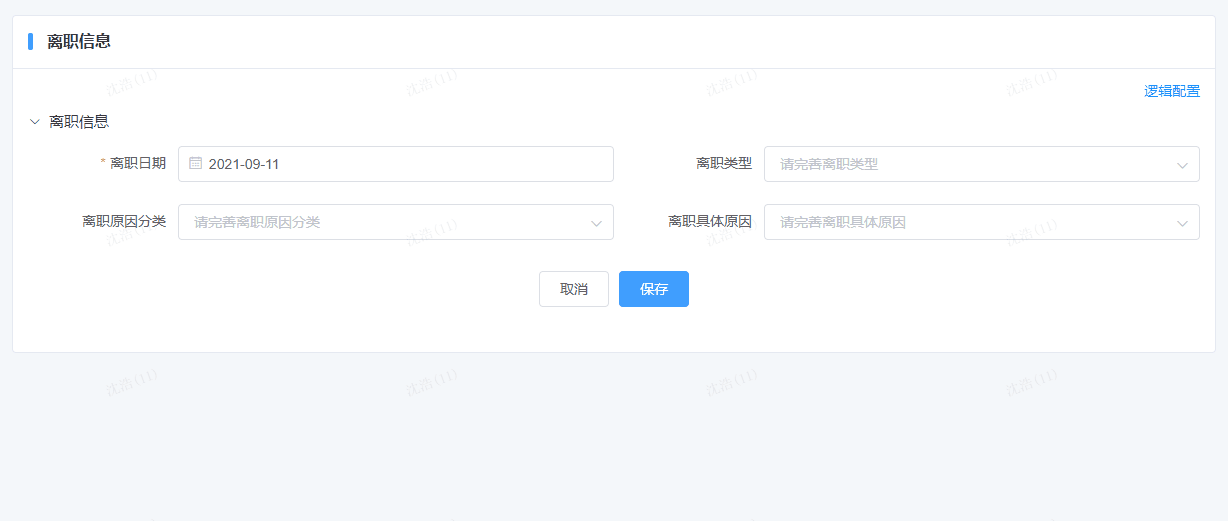The width and height of the screenshot is (1228, 521).
Task: Click the 取消 button
Action: [574, 289]
